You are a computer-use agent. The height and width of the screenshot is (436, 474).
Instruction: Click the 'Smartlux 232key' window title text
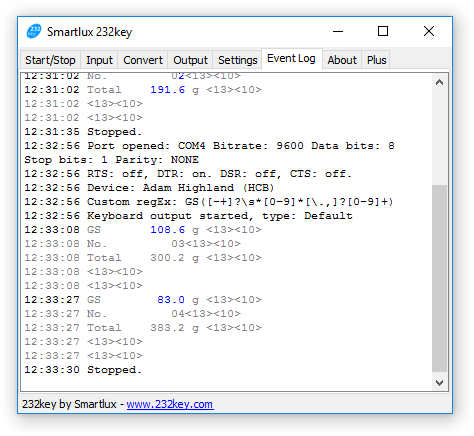[89, 32]
